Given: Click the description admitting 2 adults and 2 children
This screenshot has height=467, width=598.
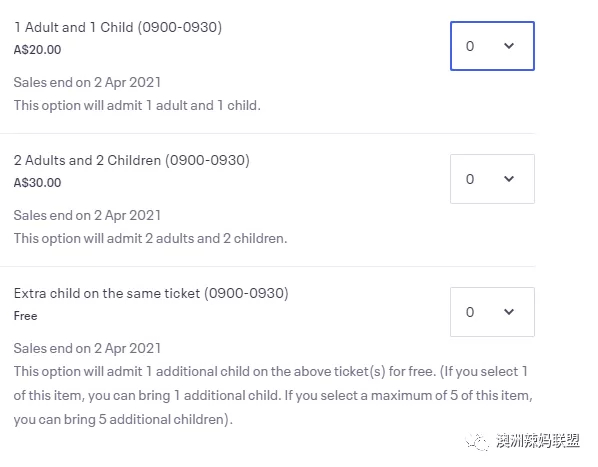Looking at the screenshot, I should pyautogui.click(x=151, y=239).
